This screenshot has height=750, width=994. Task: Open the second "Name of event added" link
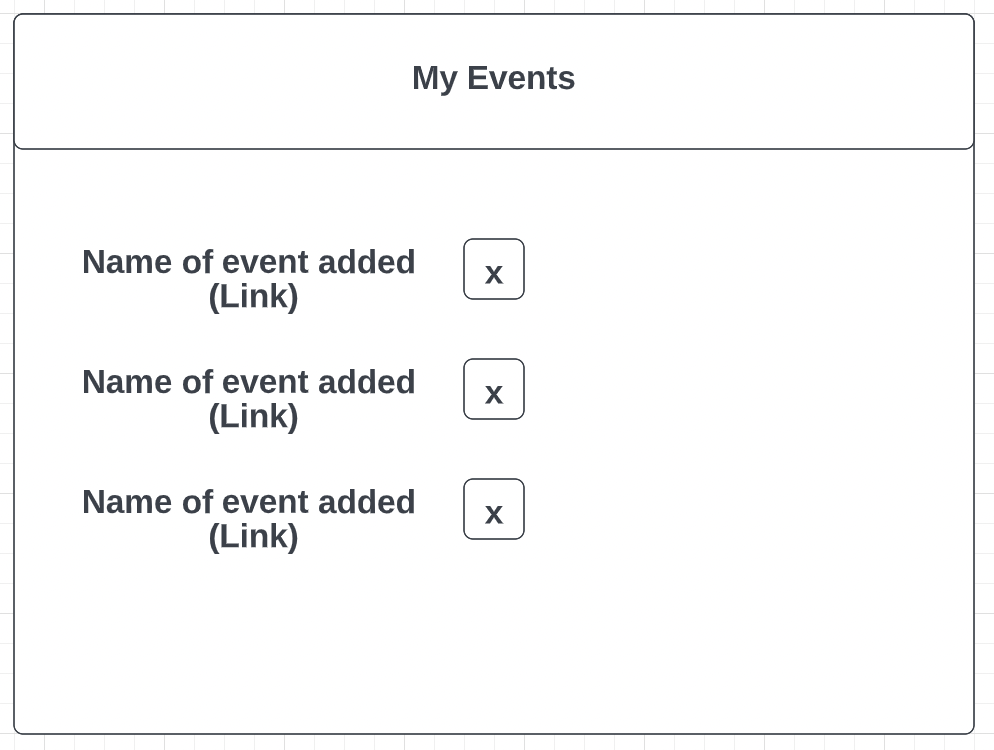[x=248, y=399]
